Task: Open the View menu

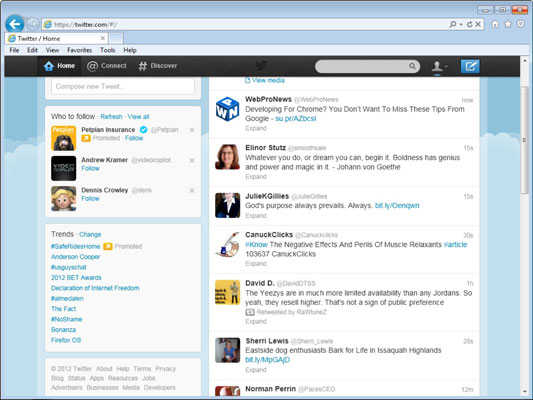Action: click(x=52, y=50)
